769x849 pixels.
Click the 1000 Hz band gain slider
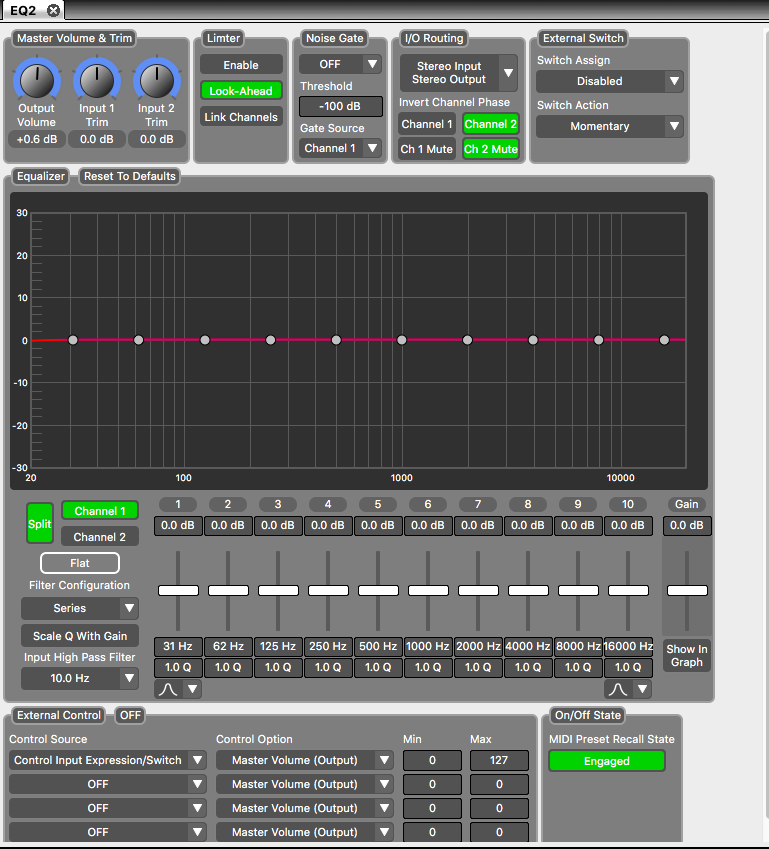coord(428,590)
